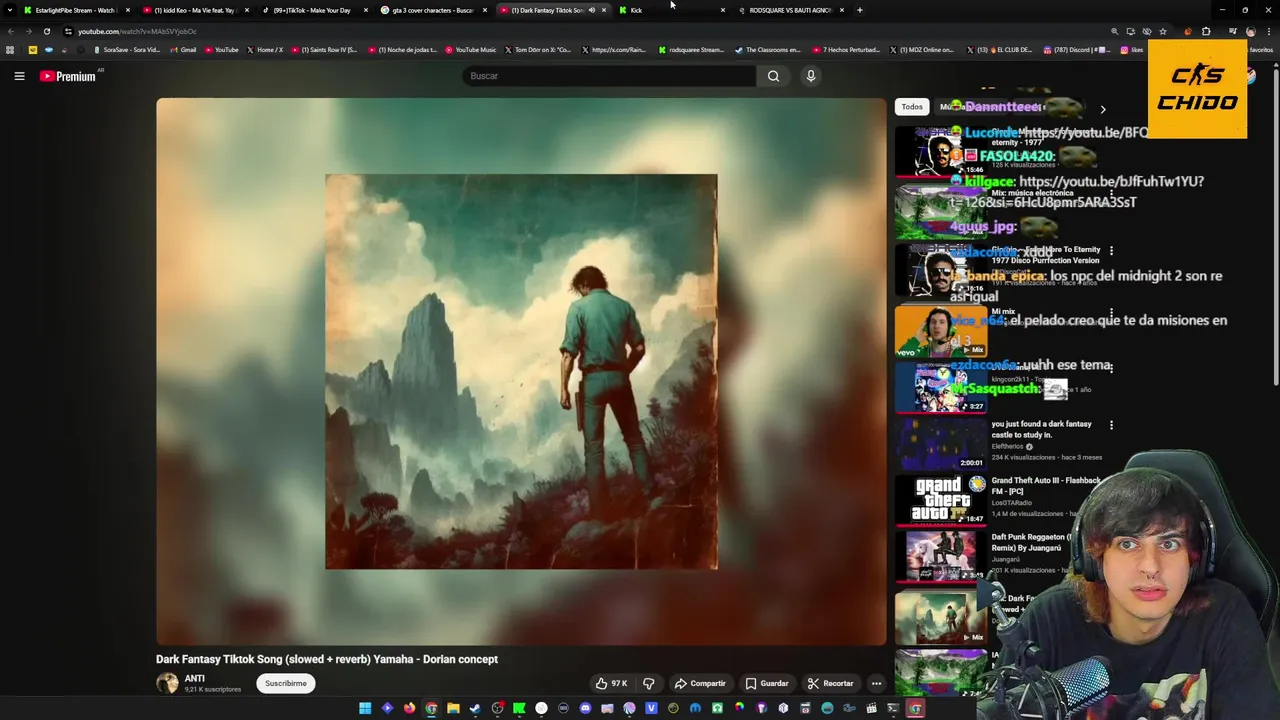The width and height of the screenshot is (1280, 720).
Task: Open Saints Row IV bookmark
Action: coord(325,50)
